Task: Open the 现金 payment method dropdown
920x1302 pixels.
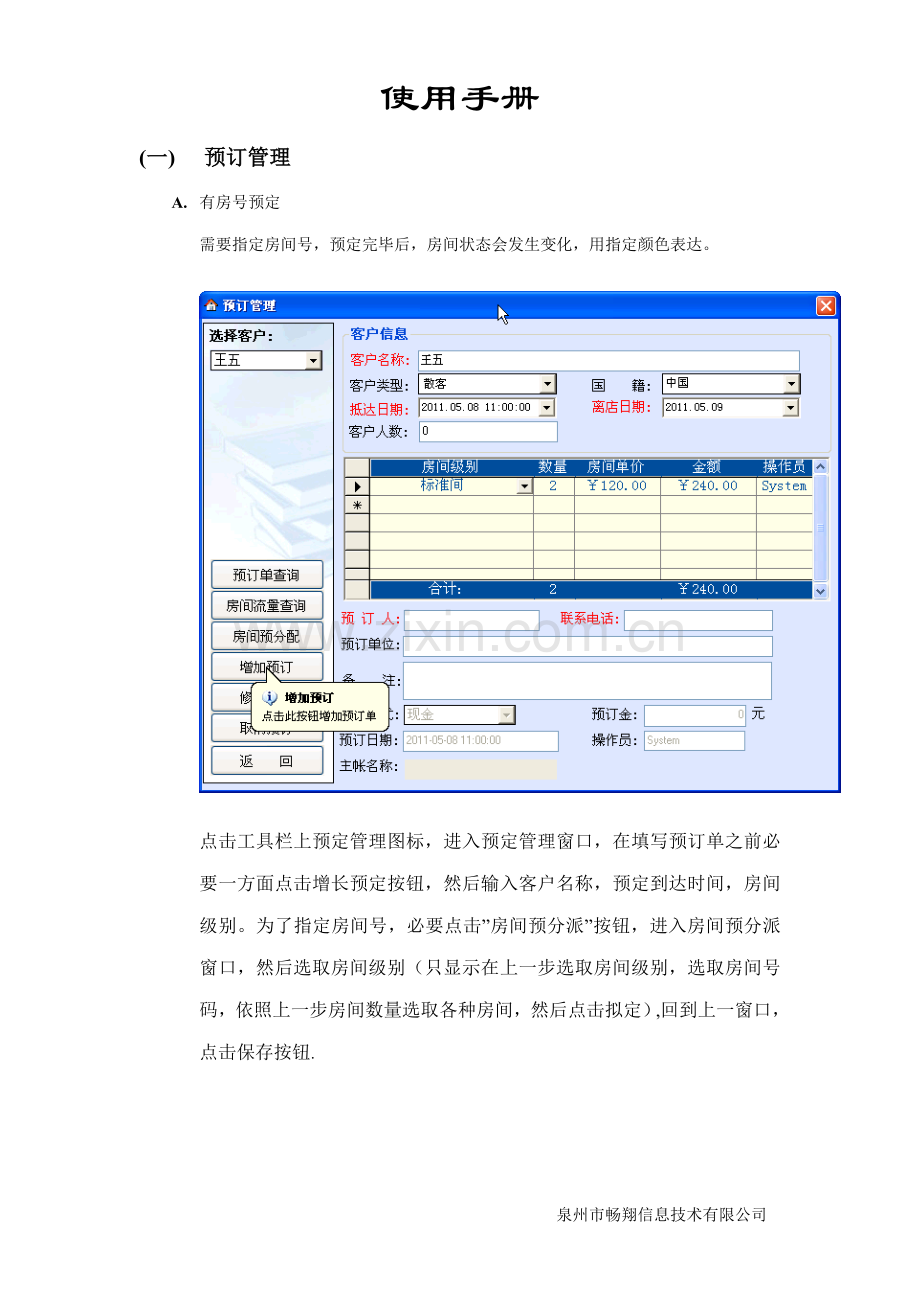Action: (x=507, y=715)
